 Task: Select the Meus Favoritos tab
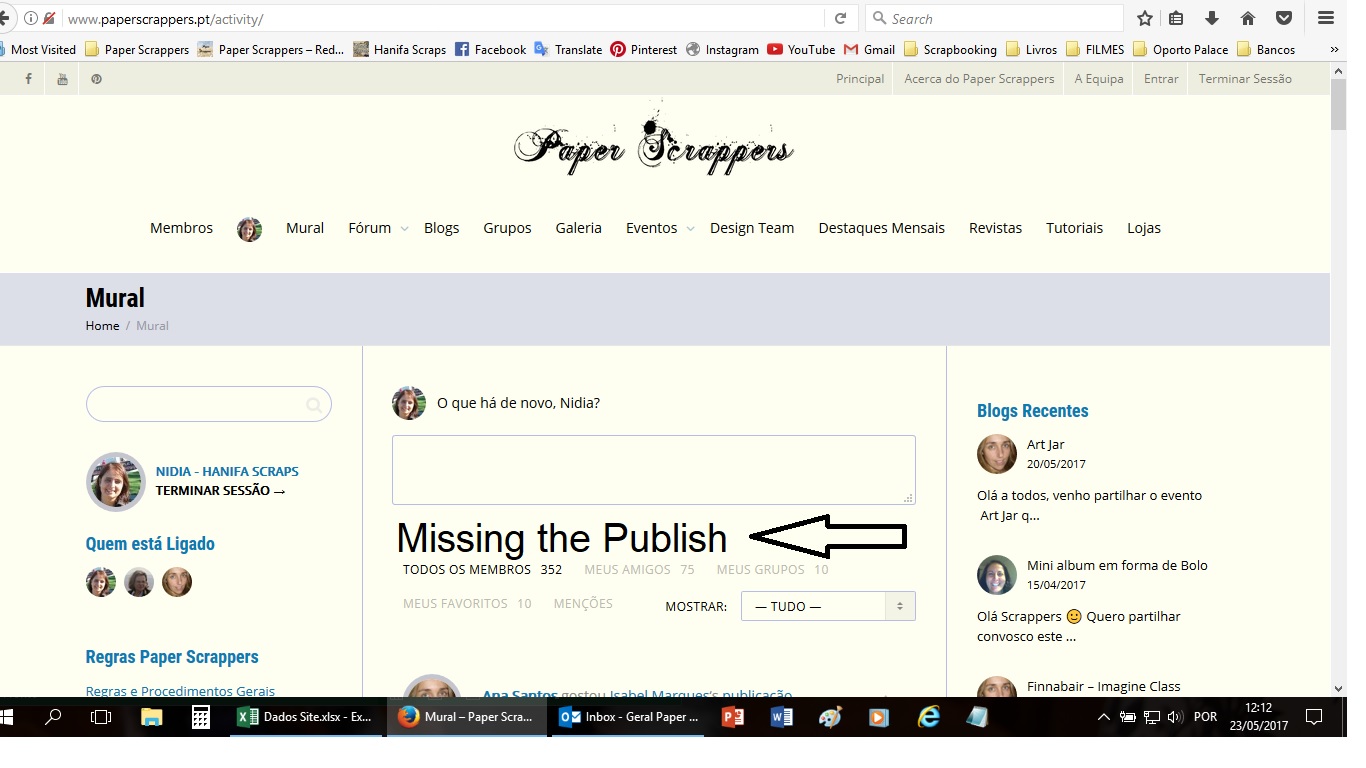[x=467, y=604]
